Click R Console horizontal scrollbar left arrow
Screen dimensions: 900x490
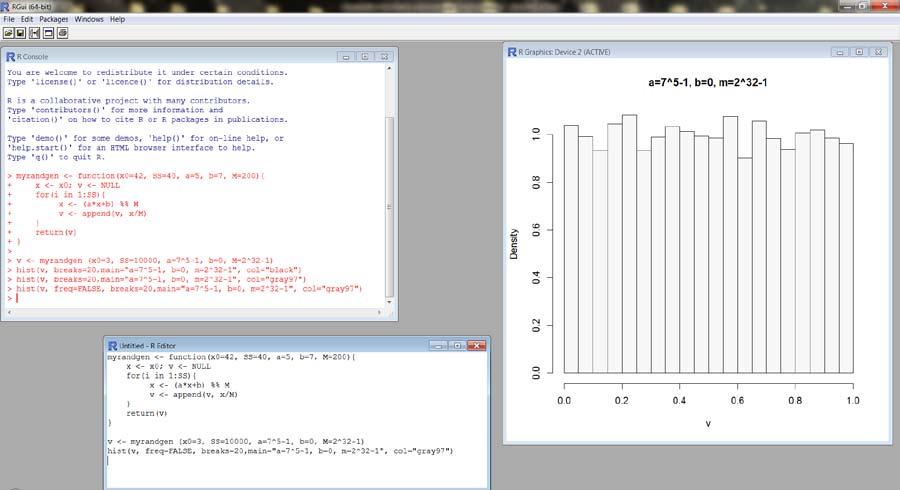click(x=10, y=312)
